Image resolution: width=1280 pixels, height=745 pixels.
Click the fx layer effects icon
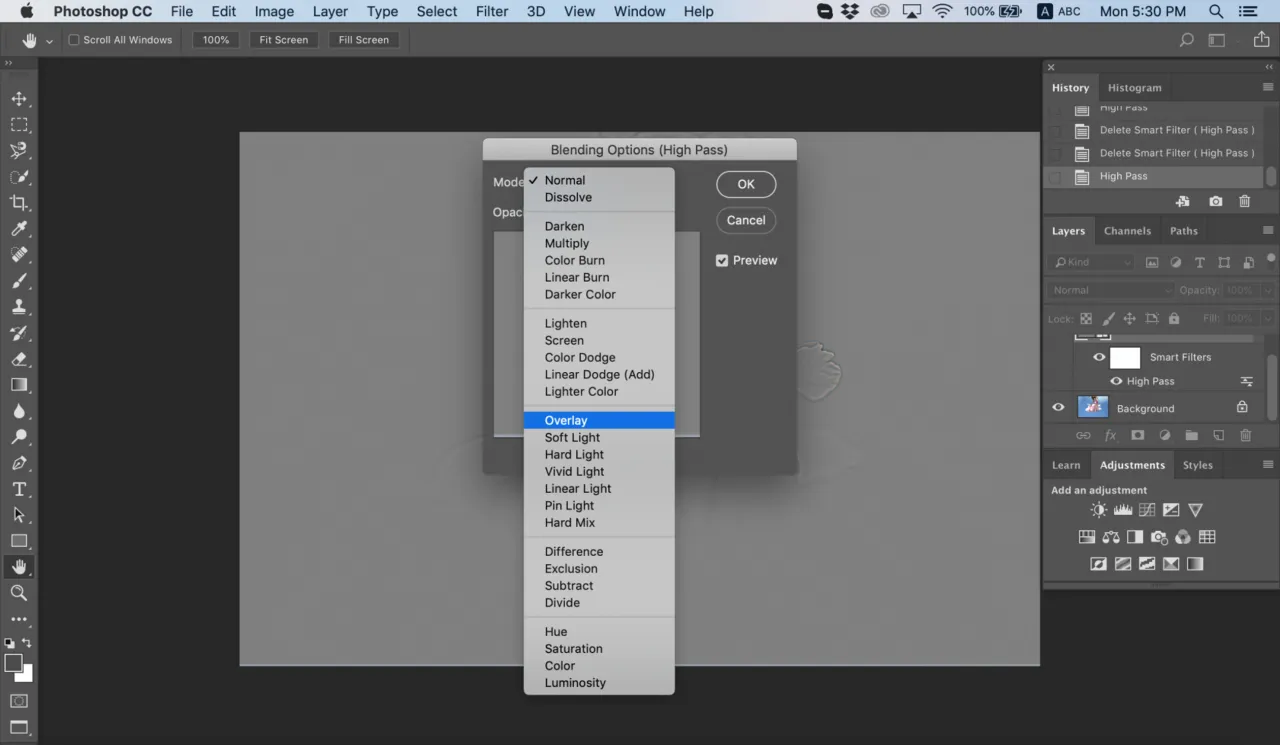(x=1110, y=435)
